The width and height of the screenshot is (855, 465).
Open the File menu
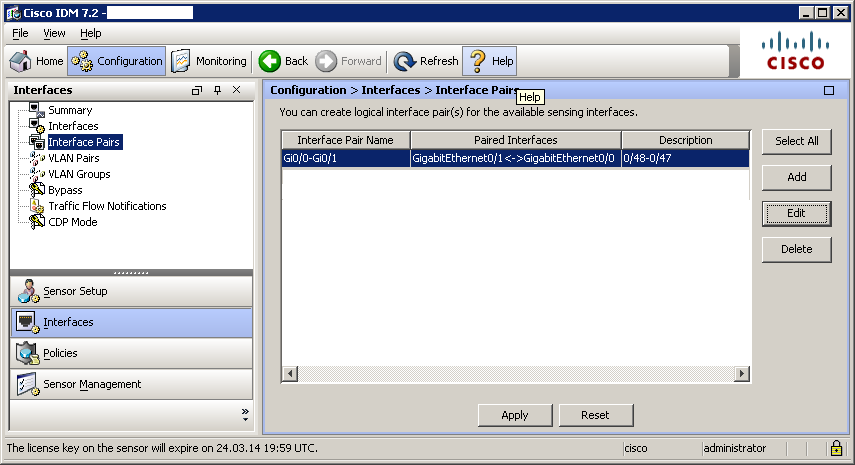pos(20,33)
